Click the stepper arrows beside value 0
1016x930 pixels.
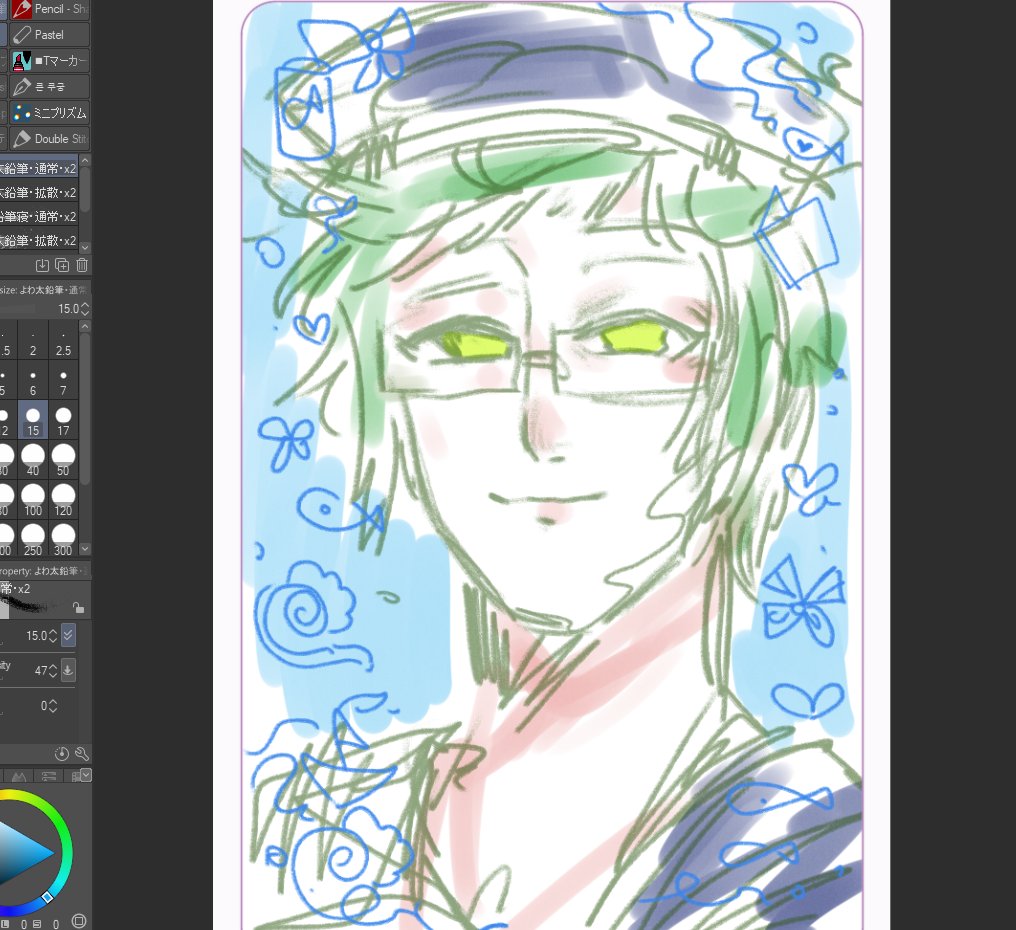click(53, 706)
